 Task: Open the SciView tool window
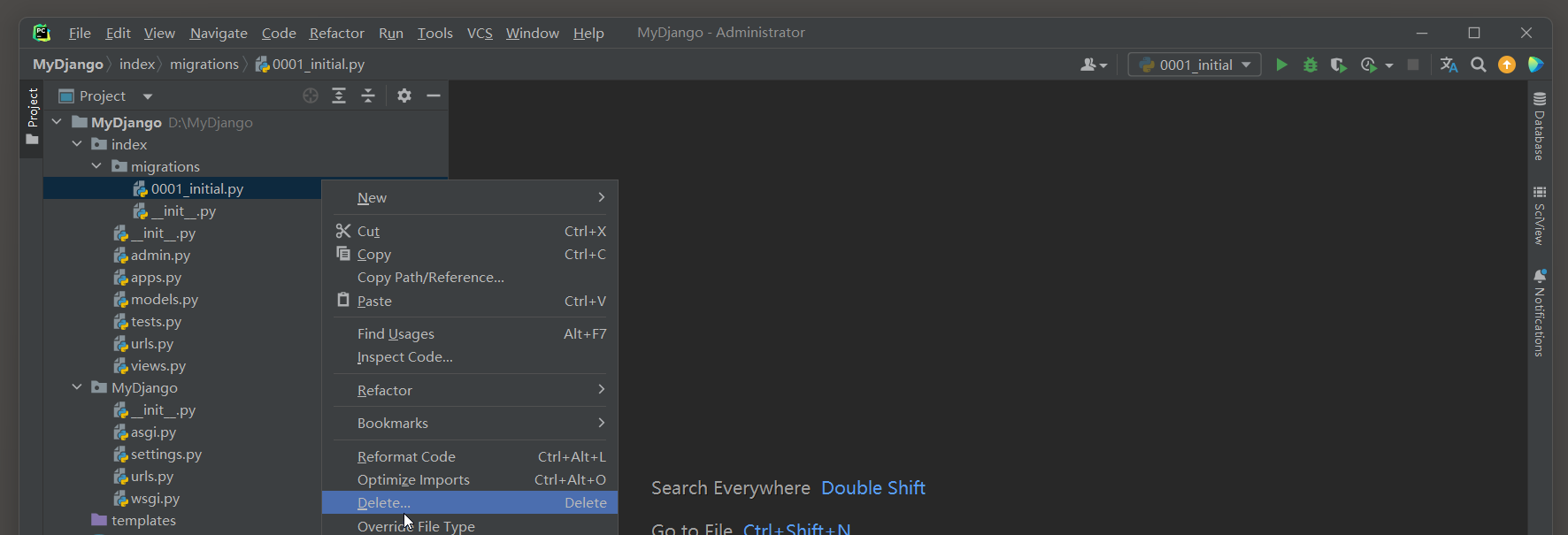click(1540, 215)
